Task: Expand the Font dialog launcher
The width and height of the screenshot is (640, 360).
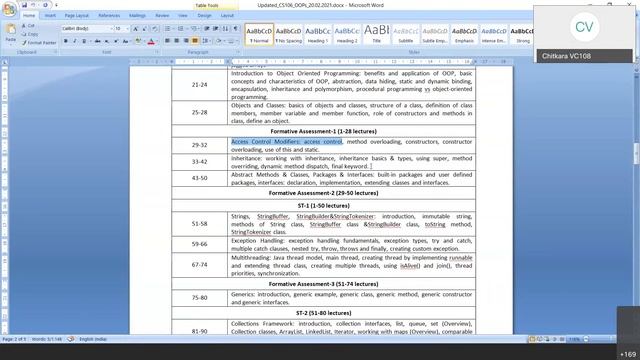Action: point(157,52)
